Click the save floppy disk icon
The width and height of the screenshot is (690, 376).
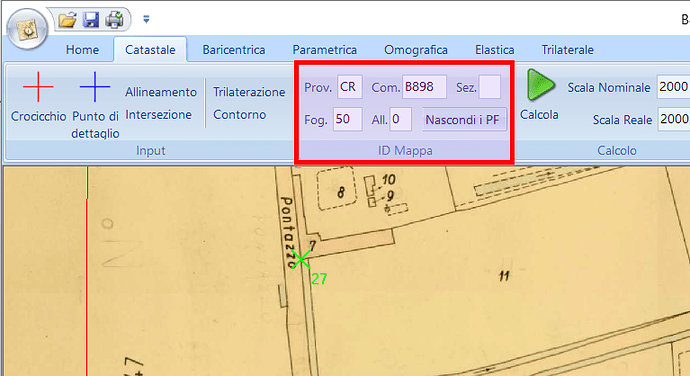(91, 20)
